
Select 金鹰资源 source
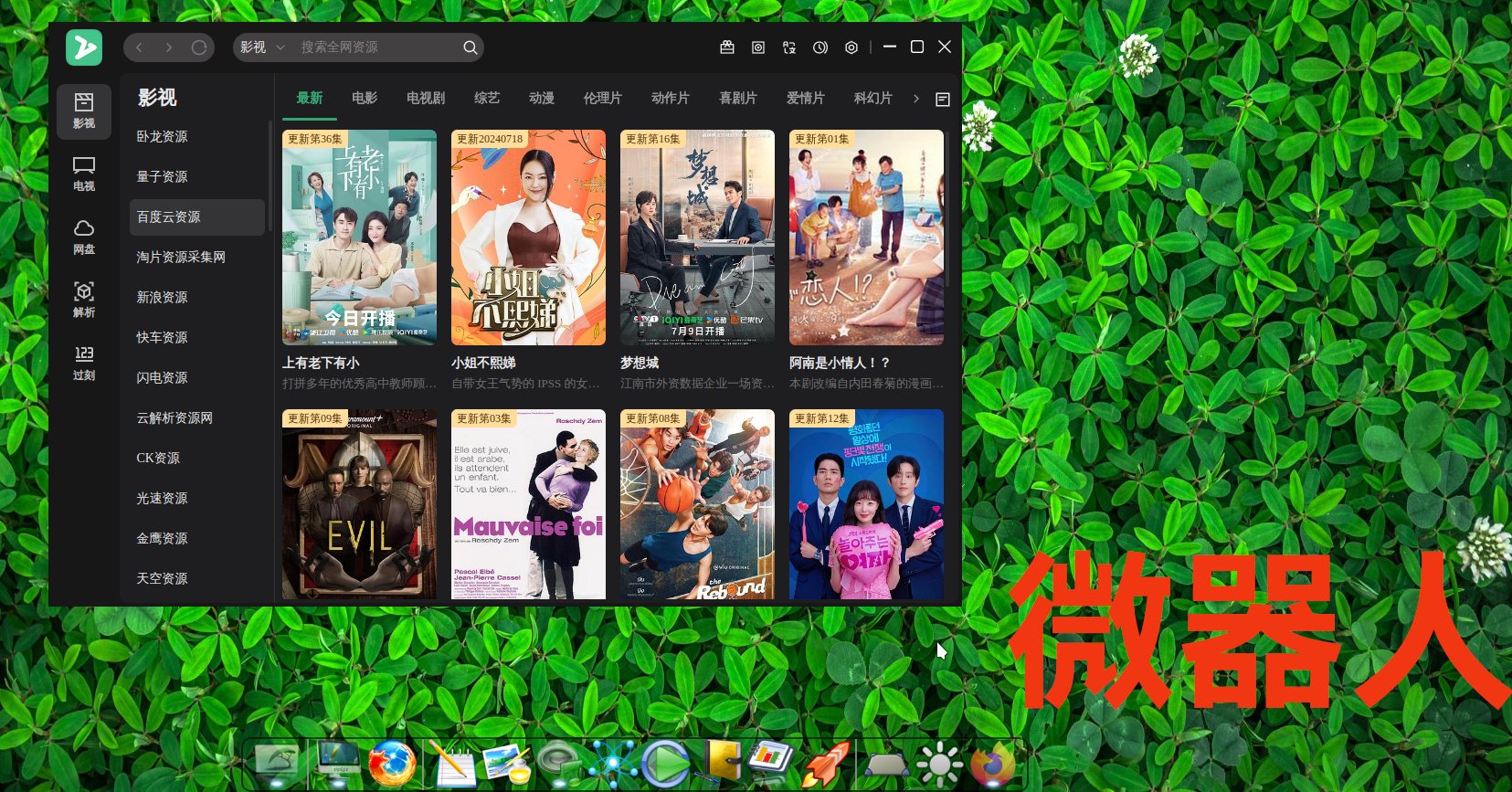[197, 539]
